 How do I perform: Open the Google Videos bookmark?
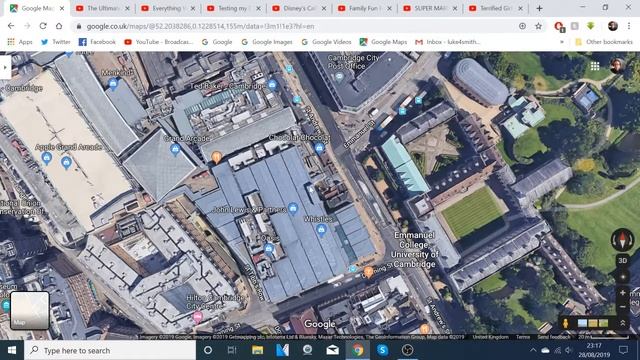326,42
